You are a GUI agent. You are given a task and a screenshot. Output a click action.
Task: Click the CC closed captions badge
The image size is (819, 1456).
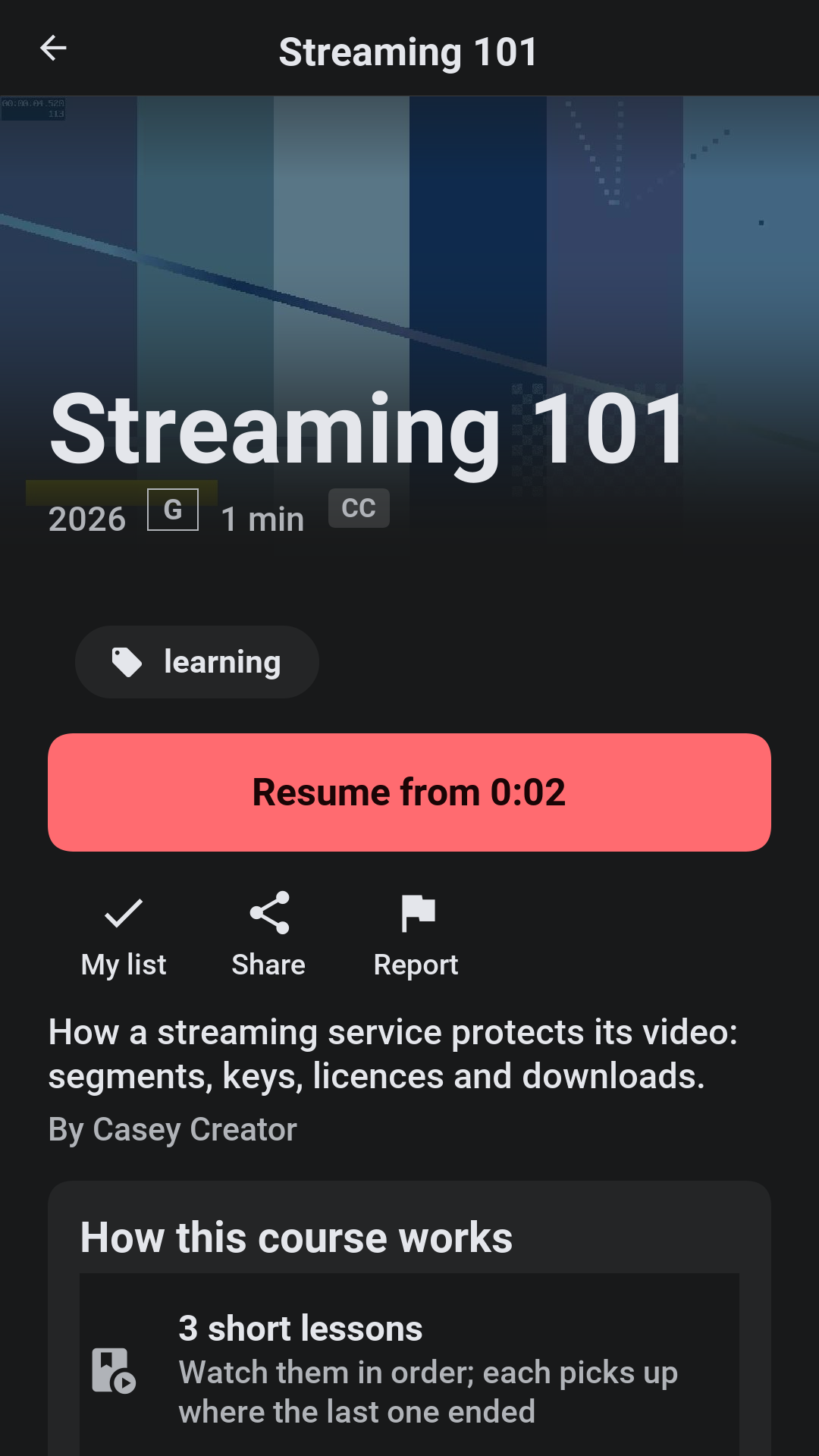coord(359,508)
